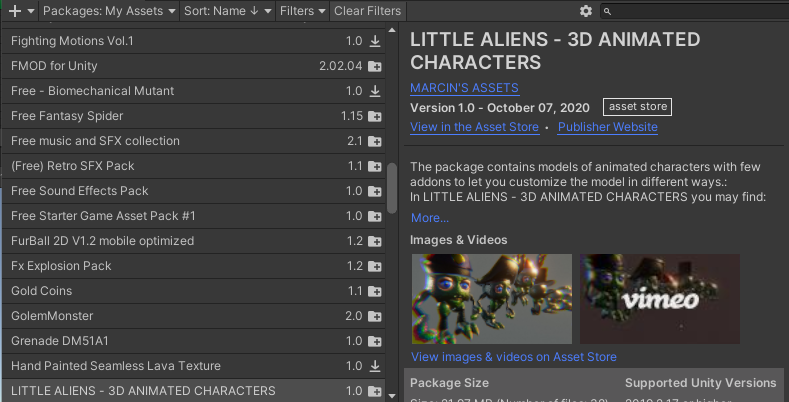
Task: Open the Sort: Name dropdown
Action: 227,11
